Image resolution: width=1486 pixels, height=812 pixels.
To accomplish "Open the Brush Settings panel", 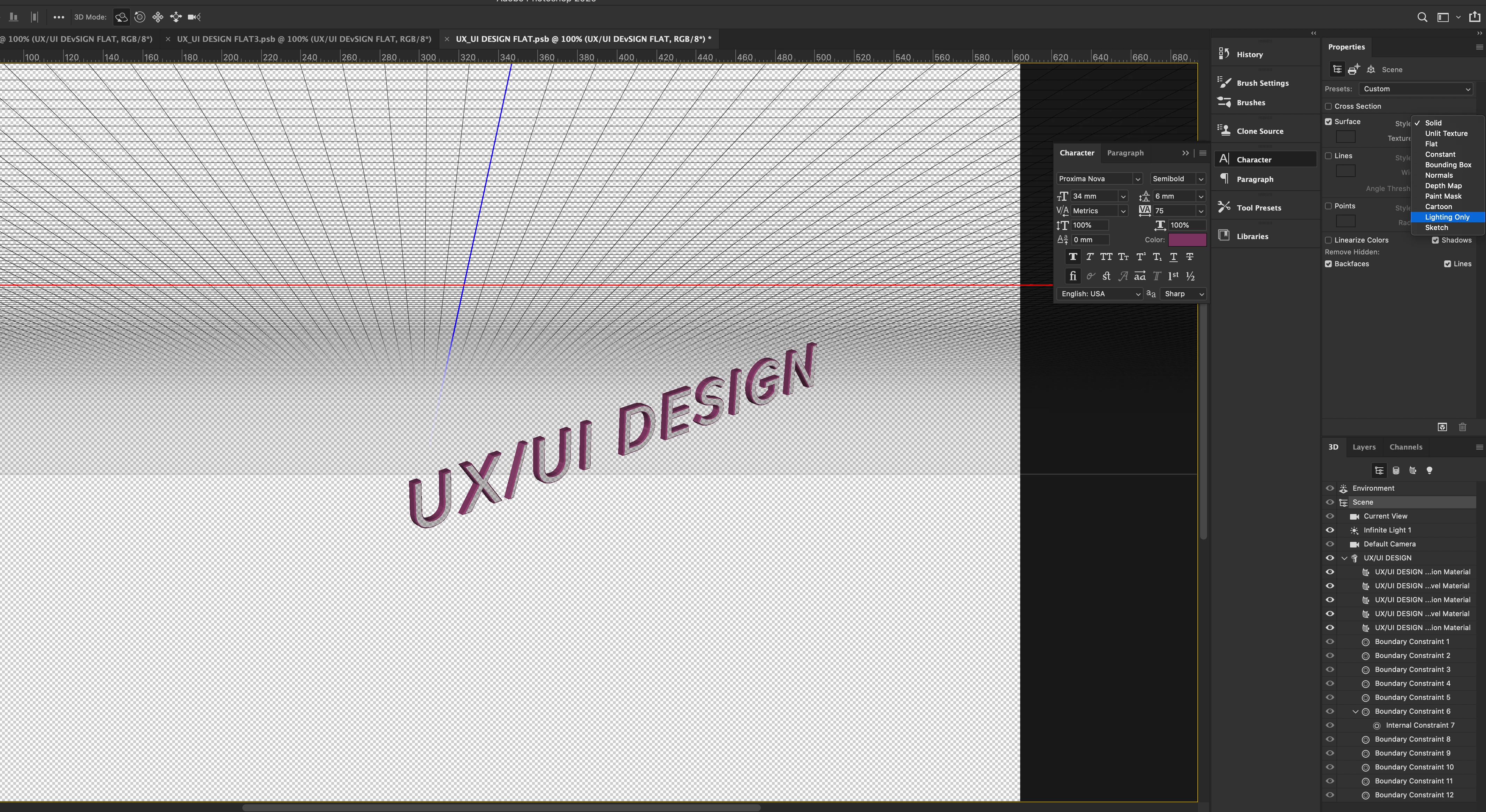I will [x=1262, y=83].
